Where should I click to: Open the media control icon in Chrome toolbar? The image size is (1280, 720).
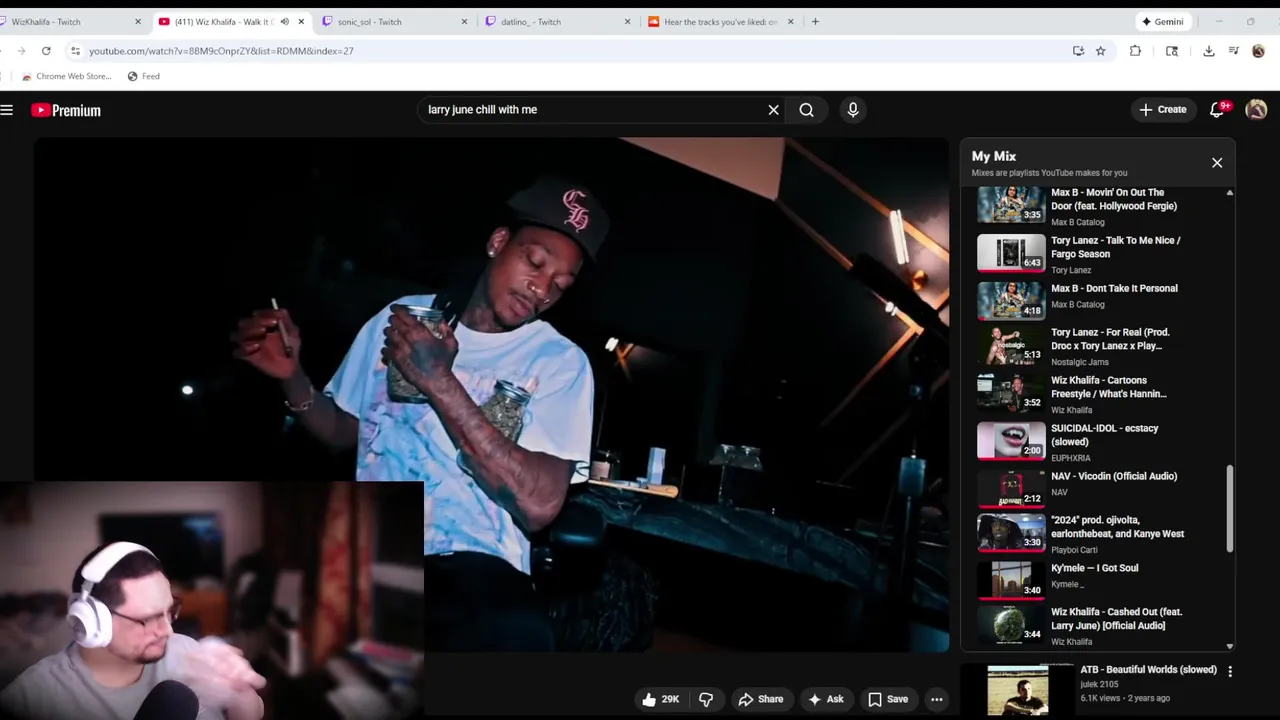pyautogui.click(x=1234, y=51)
